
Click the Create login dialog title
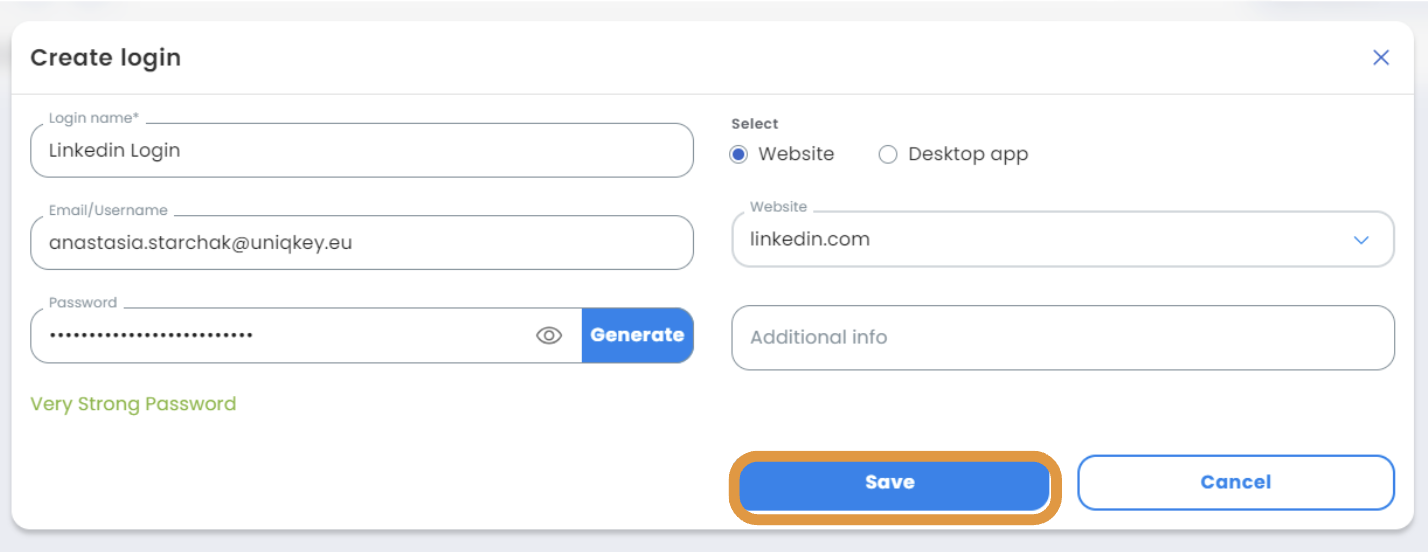(105, 57)
